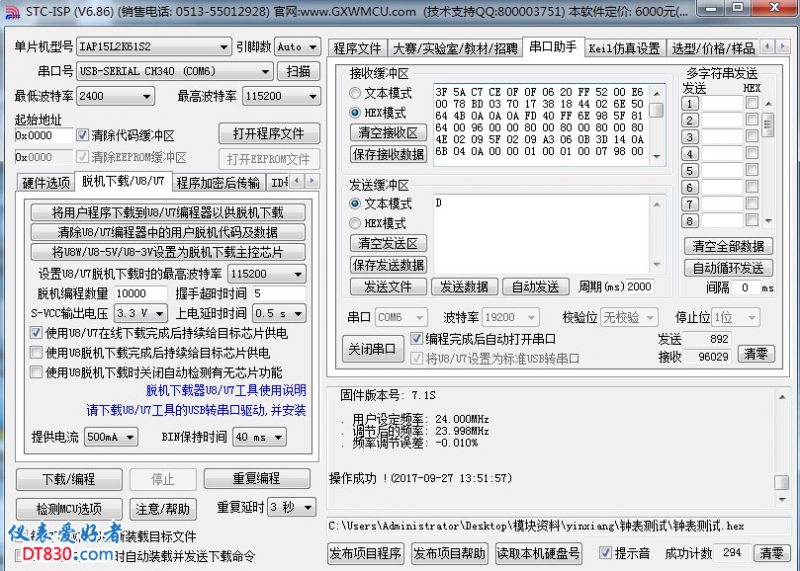Screen dimensions: 800x571
Task: Toggle the 清除代码缓冲区 checkbox
Action: (x=83, y=135)
